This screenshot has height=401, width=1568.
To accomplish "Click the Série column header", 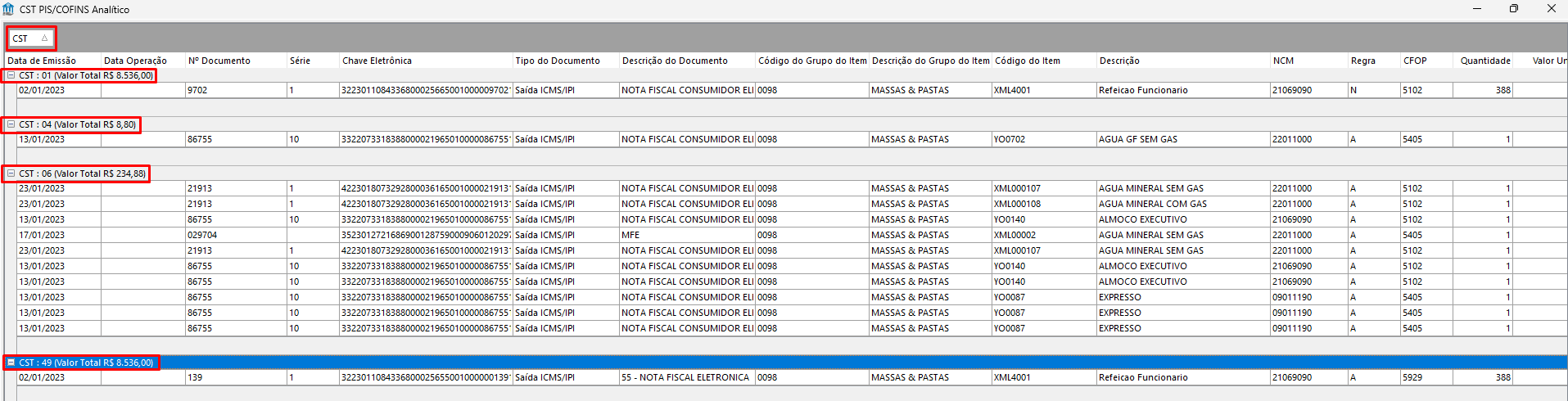I will [313, 61].
